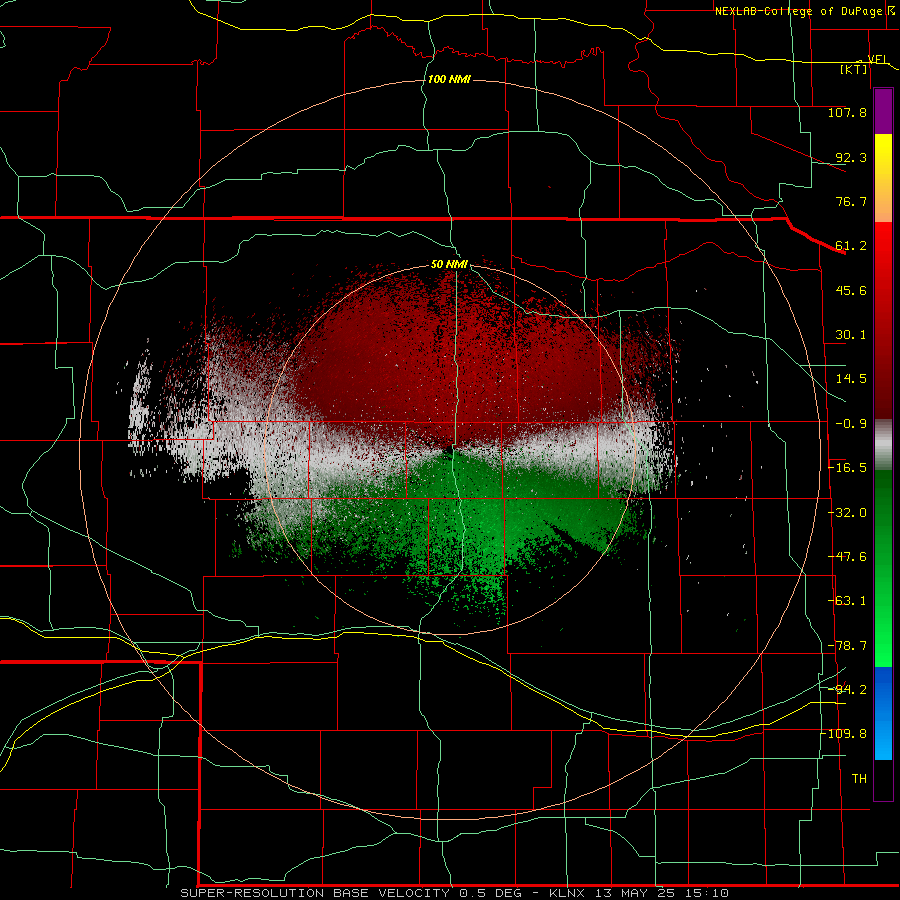Select the 45.6 legend value
The width and height of the screenshot is (900, 900).
coord(851,290)
